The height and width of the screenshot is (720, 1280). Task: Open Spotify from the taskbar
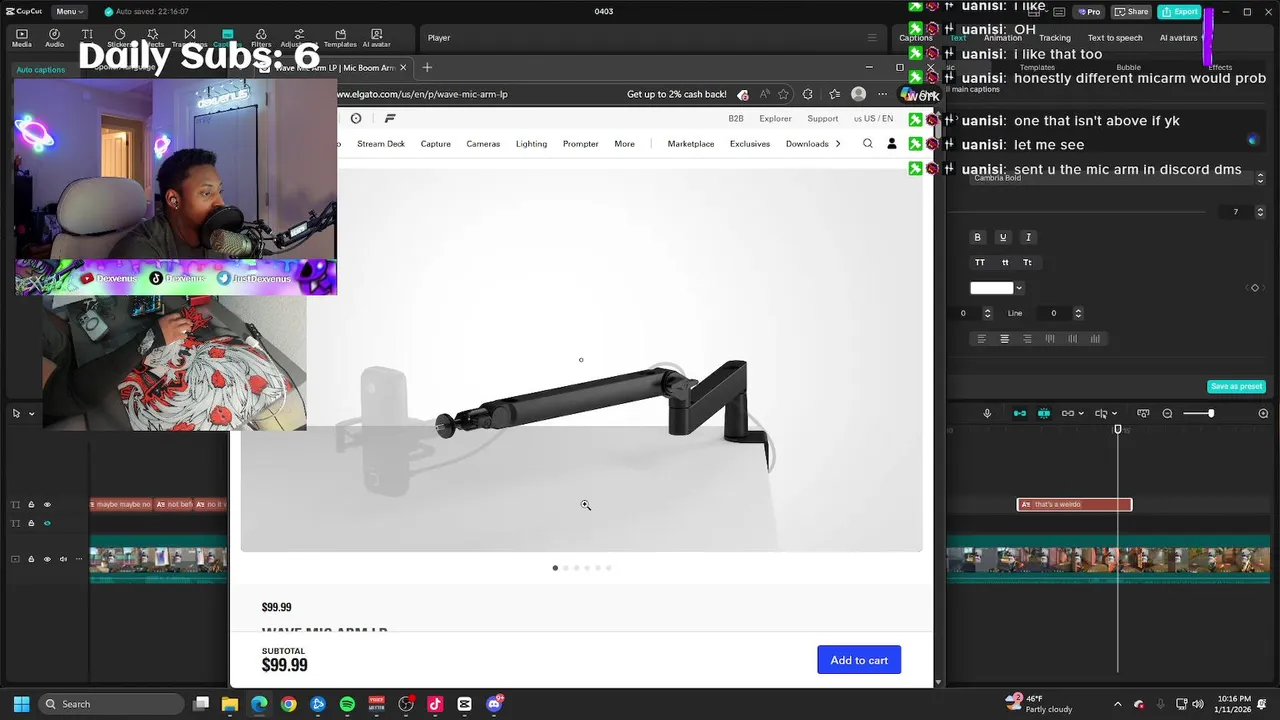click(x=347, y=704)
